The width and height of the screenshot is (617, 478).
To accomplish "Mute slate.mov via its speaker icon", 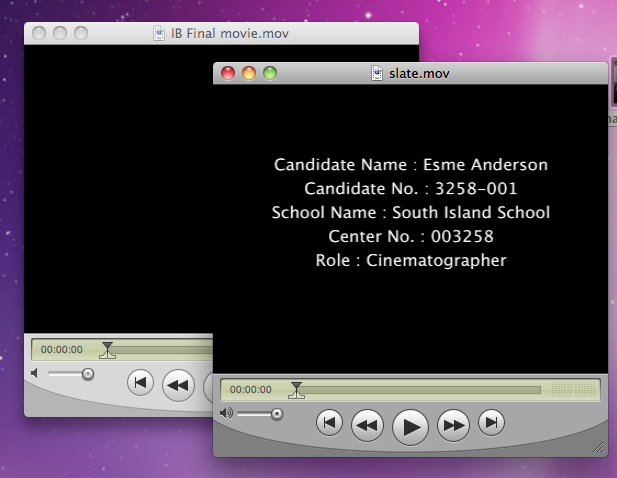I will point(226,413).
